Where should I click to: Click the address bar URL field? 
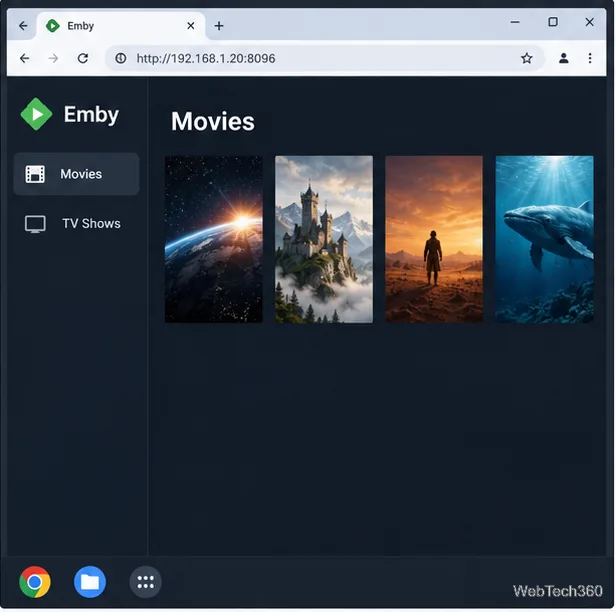(x=325, y=59)
